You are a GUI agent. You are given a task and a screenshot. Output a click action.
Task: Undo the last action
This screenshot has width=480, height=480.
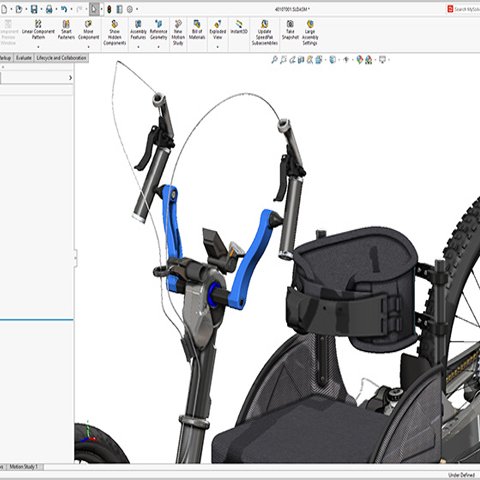pyautogui.click(x=64, y=9)
